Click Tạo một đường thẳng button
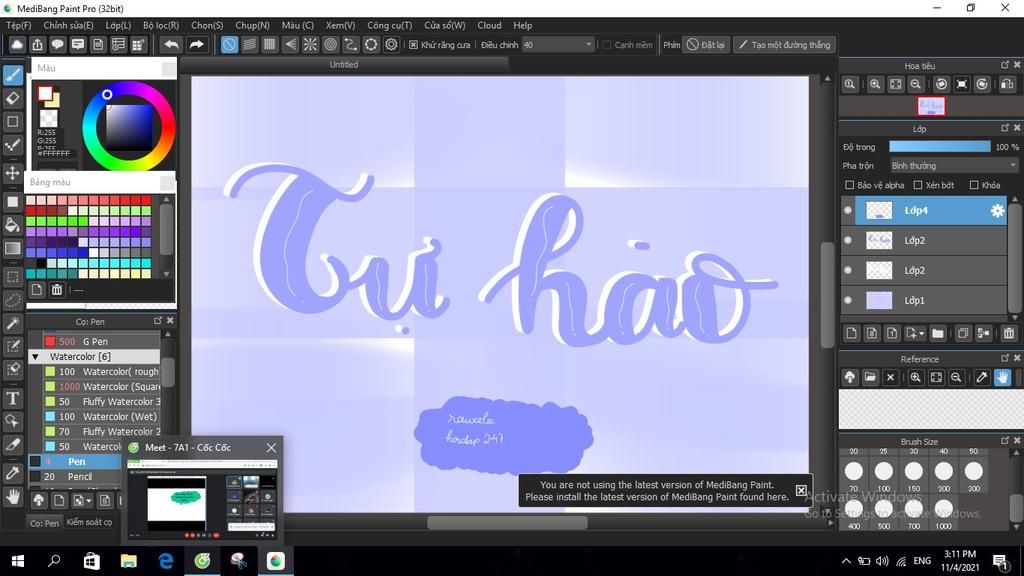 [x=784, y=45]
